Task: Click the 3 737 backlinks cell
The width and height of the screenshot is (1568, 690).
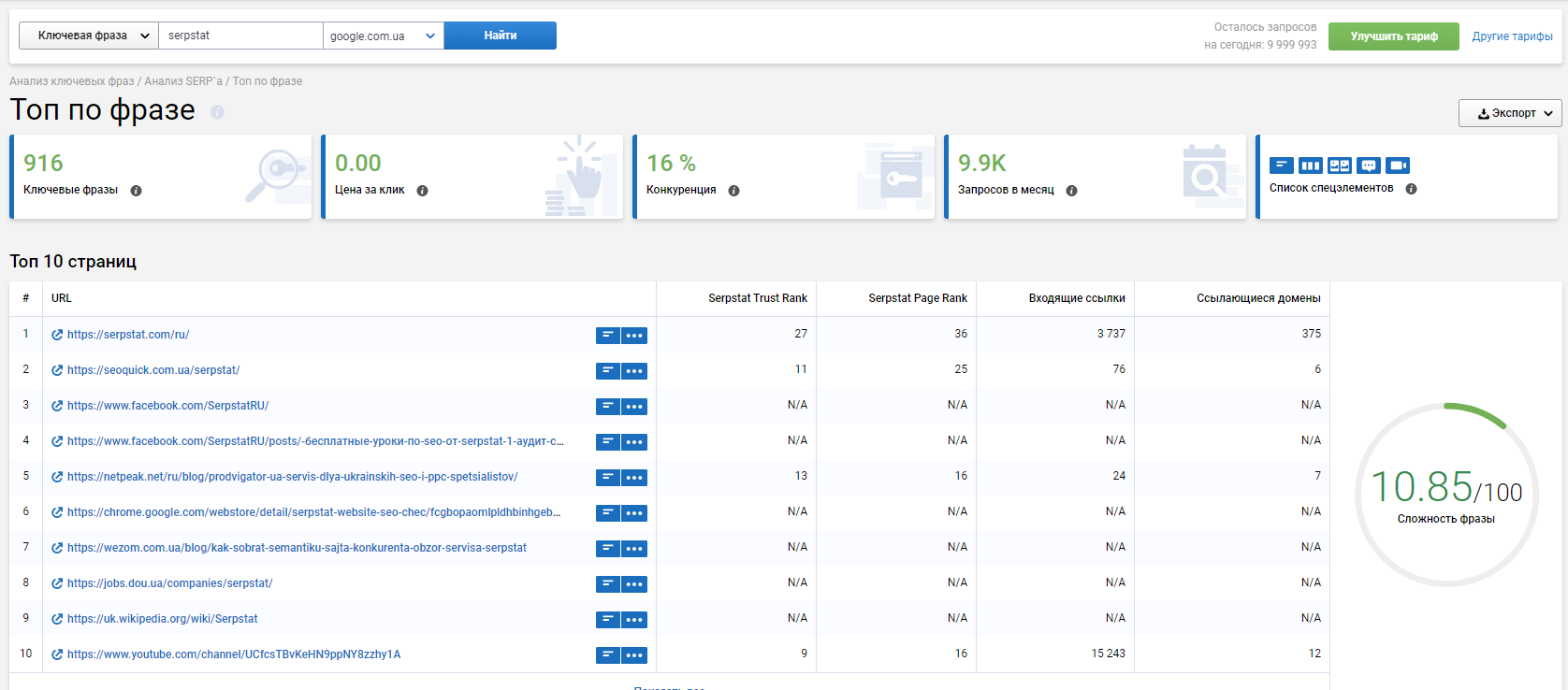Action: click(x=1111, y=334)
